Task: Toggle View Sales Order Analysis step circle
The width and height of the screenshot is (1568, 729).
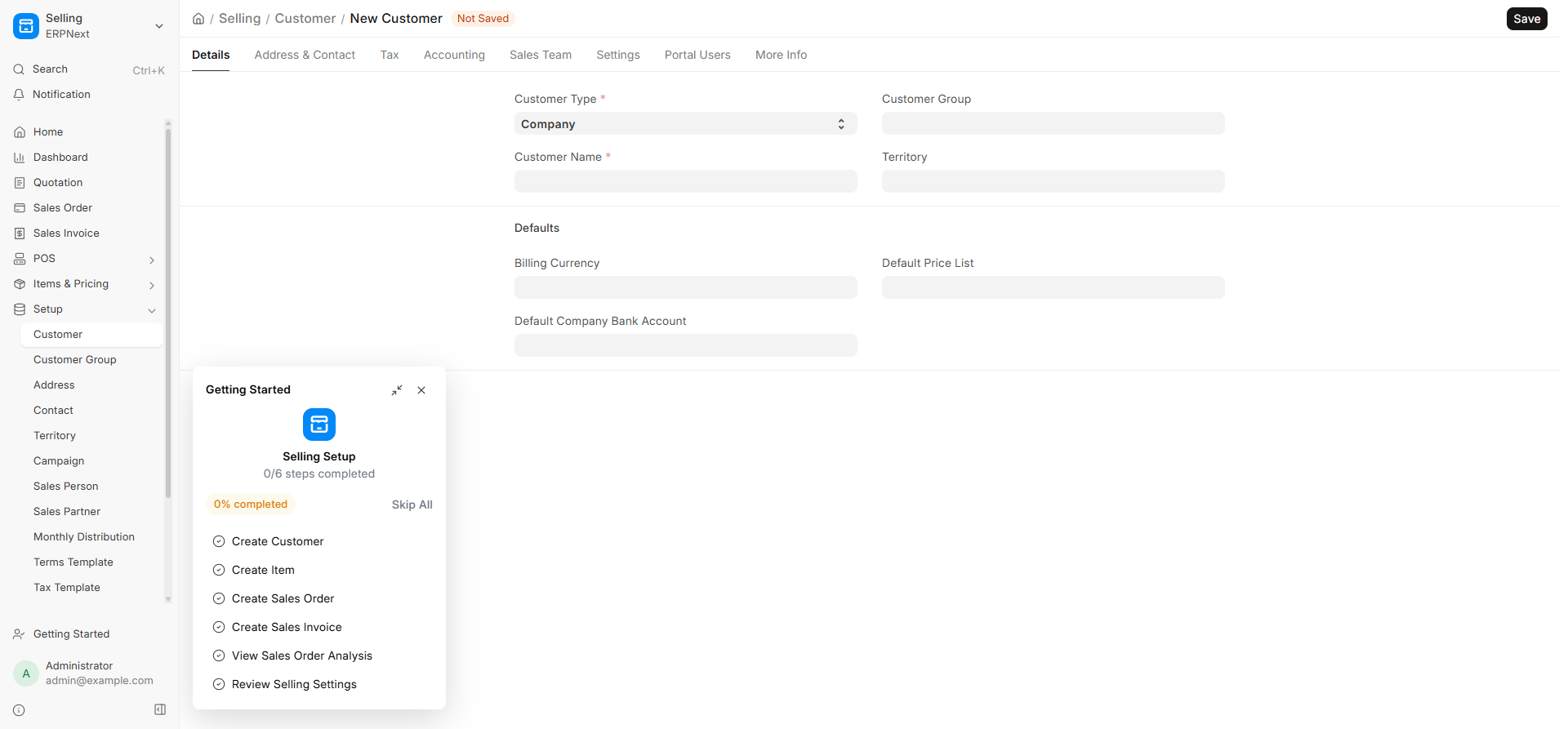Action: coord(219,656)
